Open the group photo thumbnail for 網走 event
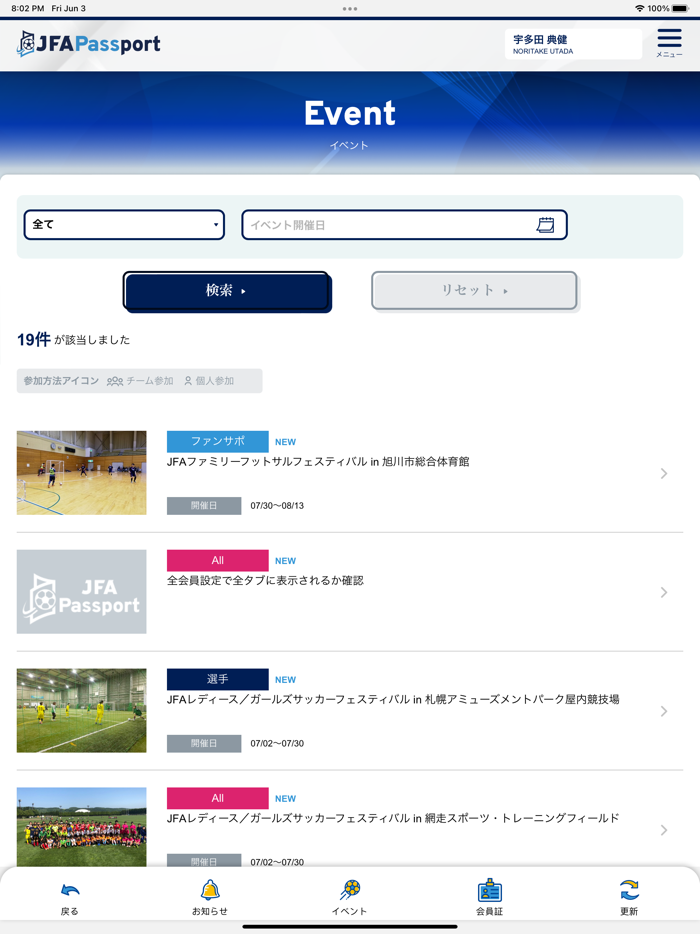The image size is (700, 934). click(x=82, y=827)
